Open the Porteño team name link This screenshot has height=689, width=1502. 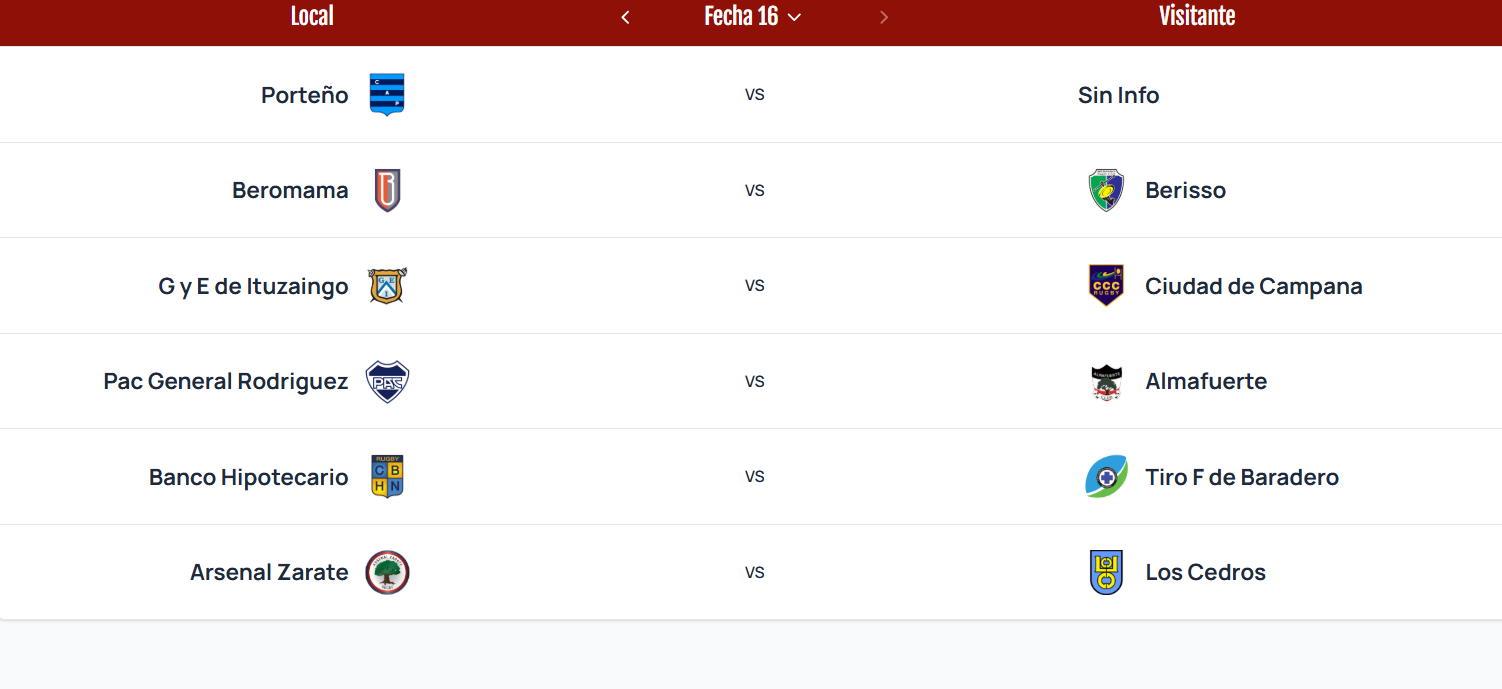click(305, 95)
